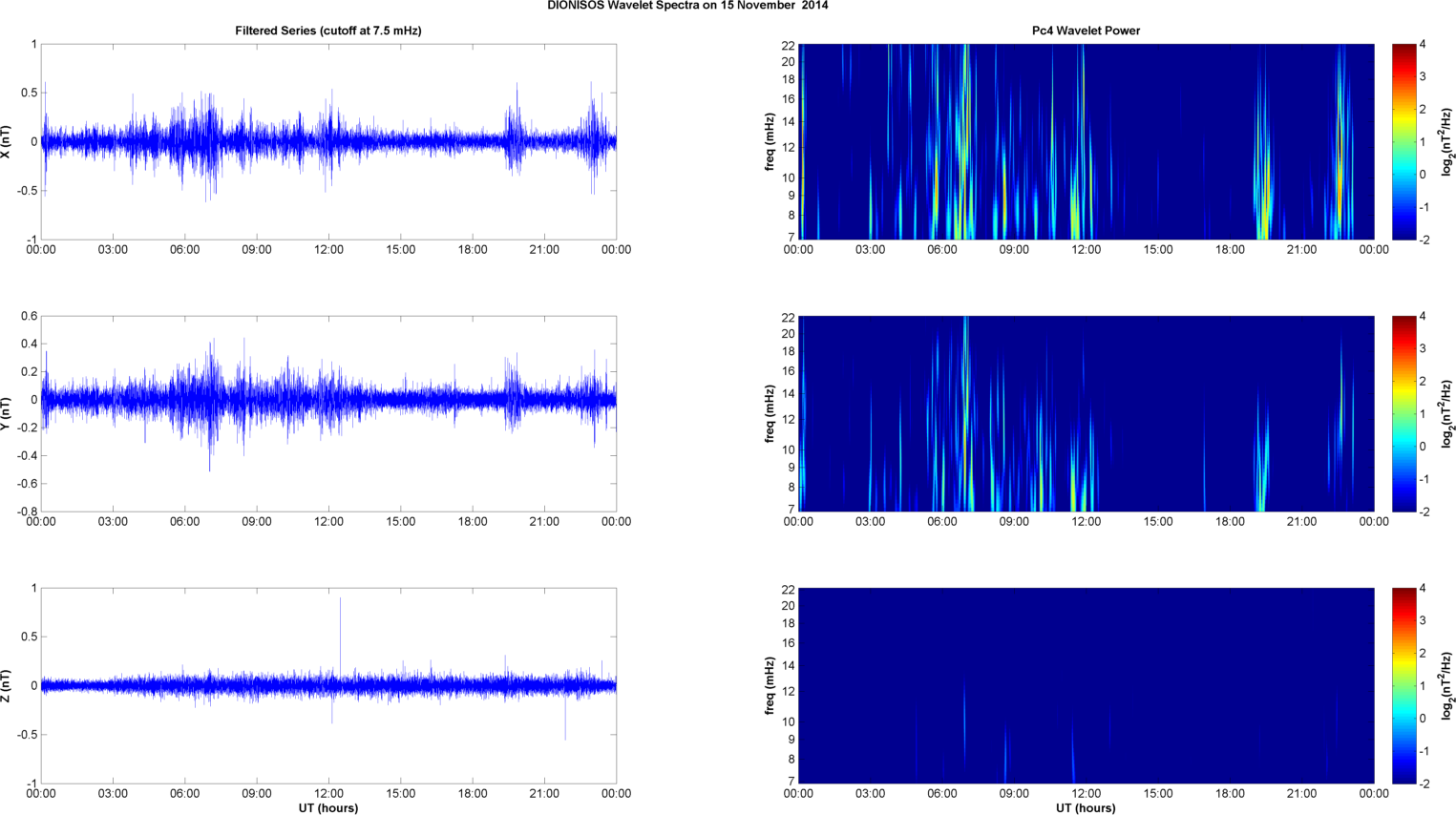Click inside the Y component time series plot
This screenshot has height=815, width=1456.
pos(328,413)
